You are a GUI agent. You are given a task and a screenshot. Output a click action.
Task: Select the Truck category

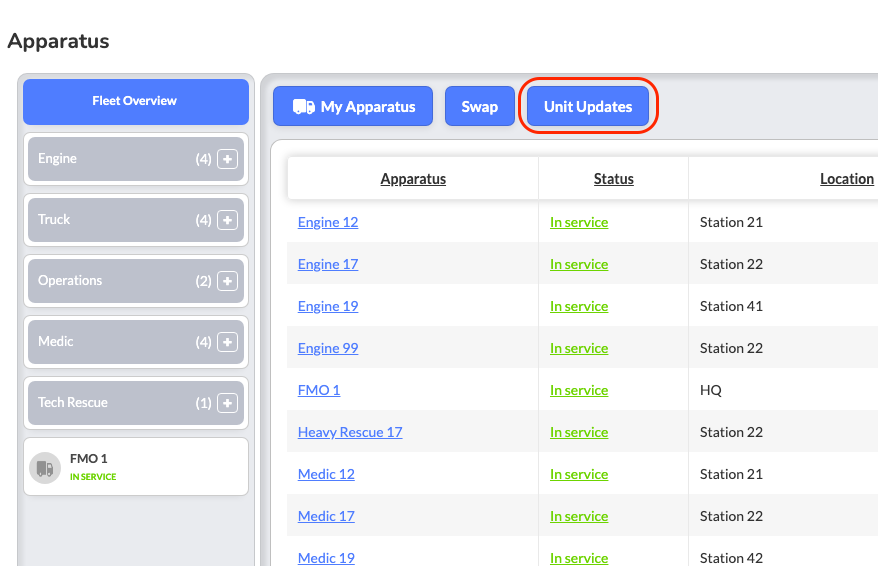136,220
